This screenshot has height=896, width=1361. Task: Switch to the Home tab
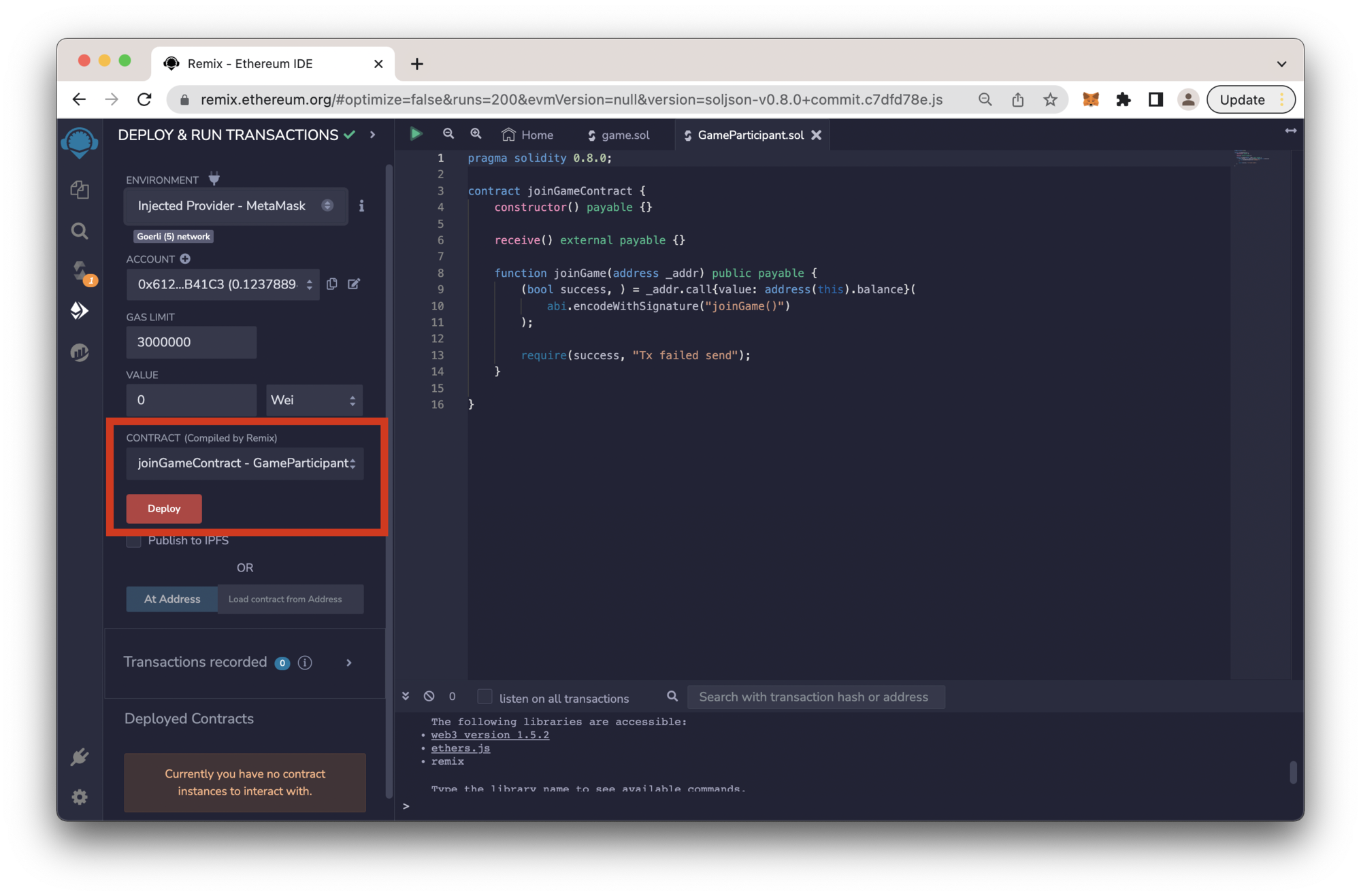point(528,135)
